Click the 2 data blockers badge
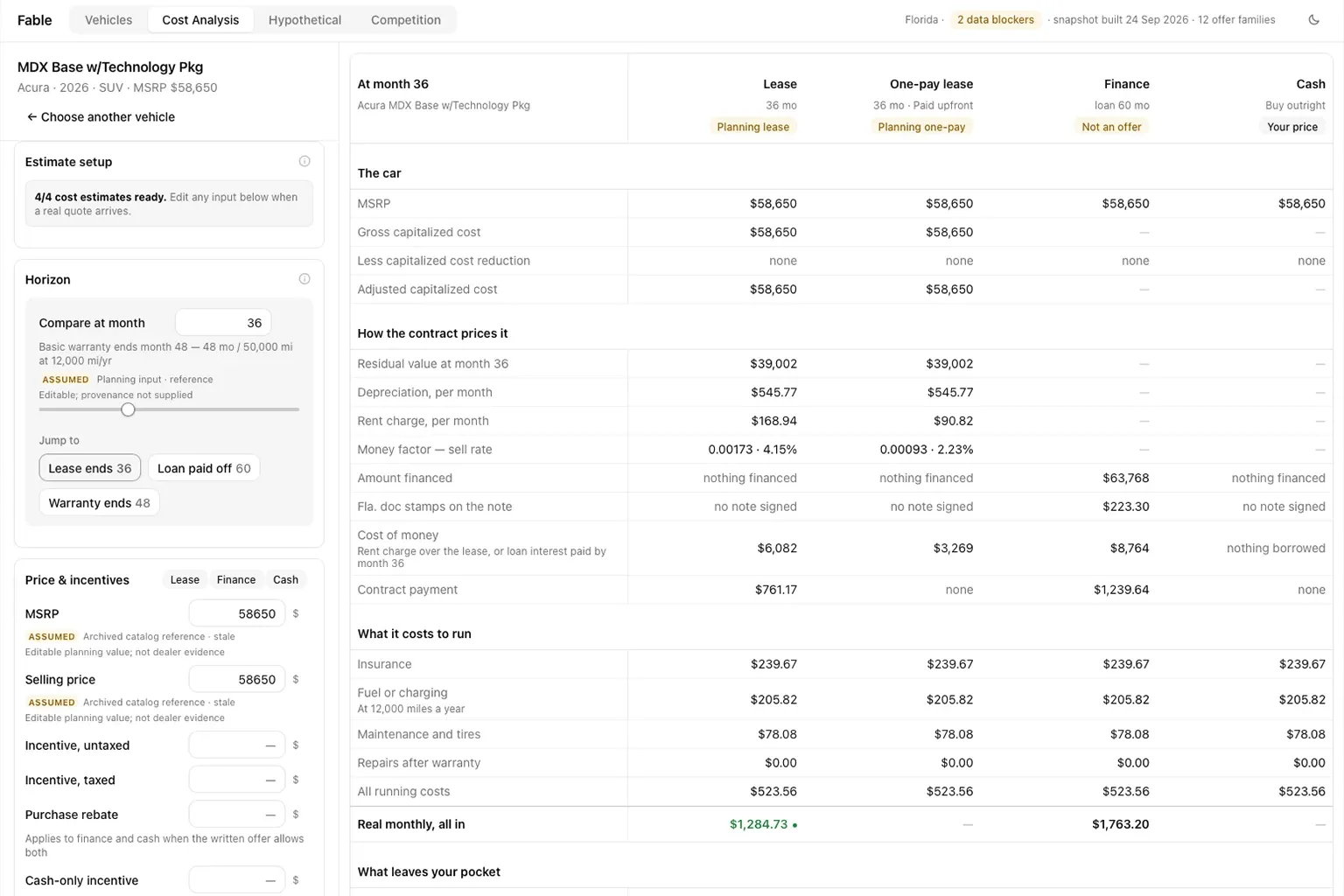The width and height of the screenshot is (1344, 896). tap(996, 19)
